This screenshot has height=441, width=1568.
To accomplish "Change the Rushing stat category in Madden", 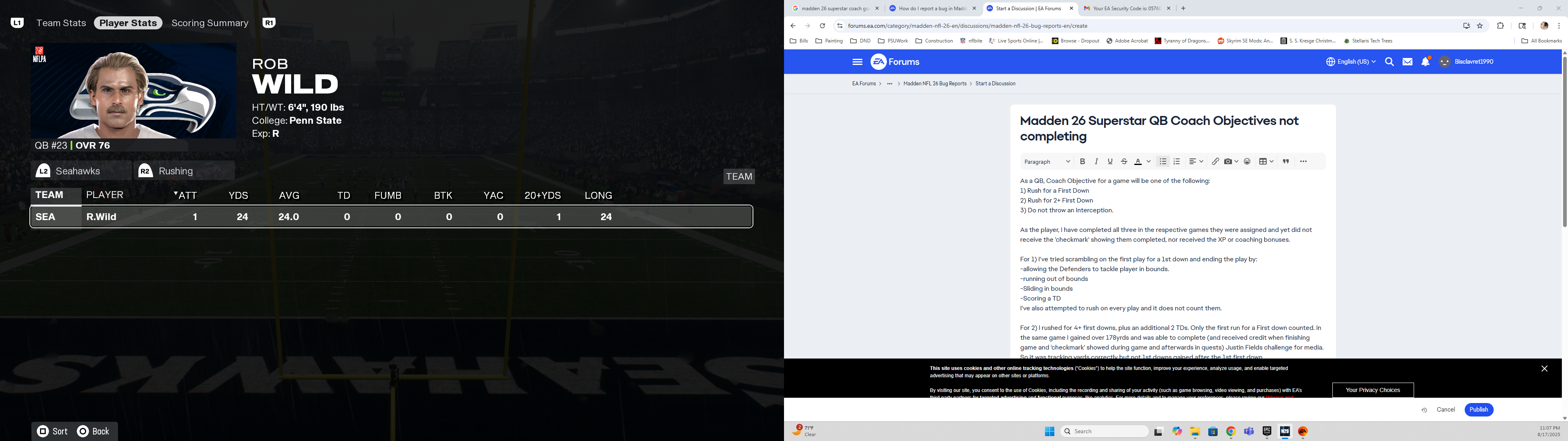I will point(184,171).
